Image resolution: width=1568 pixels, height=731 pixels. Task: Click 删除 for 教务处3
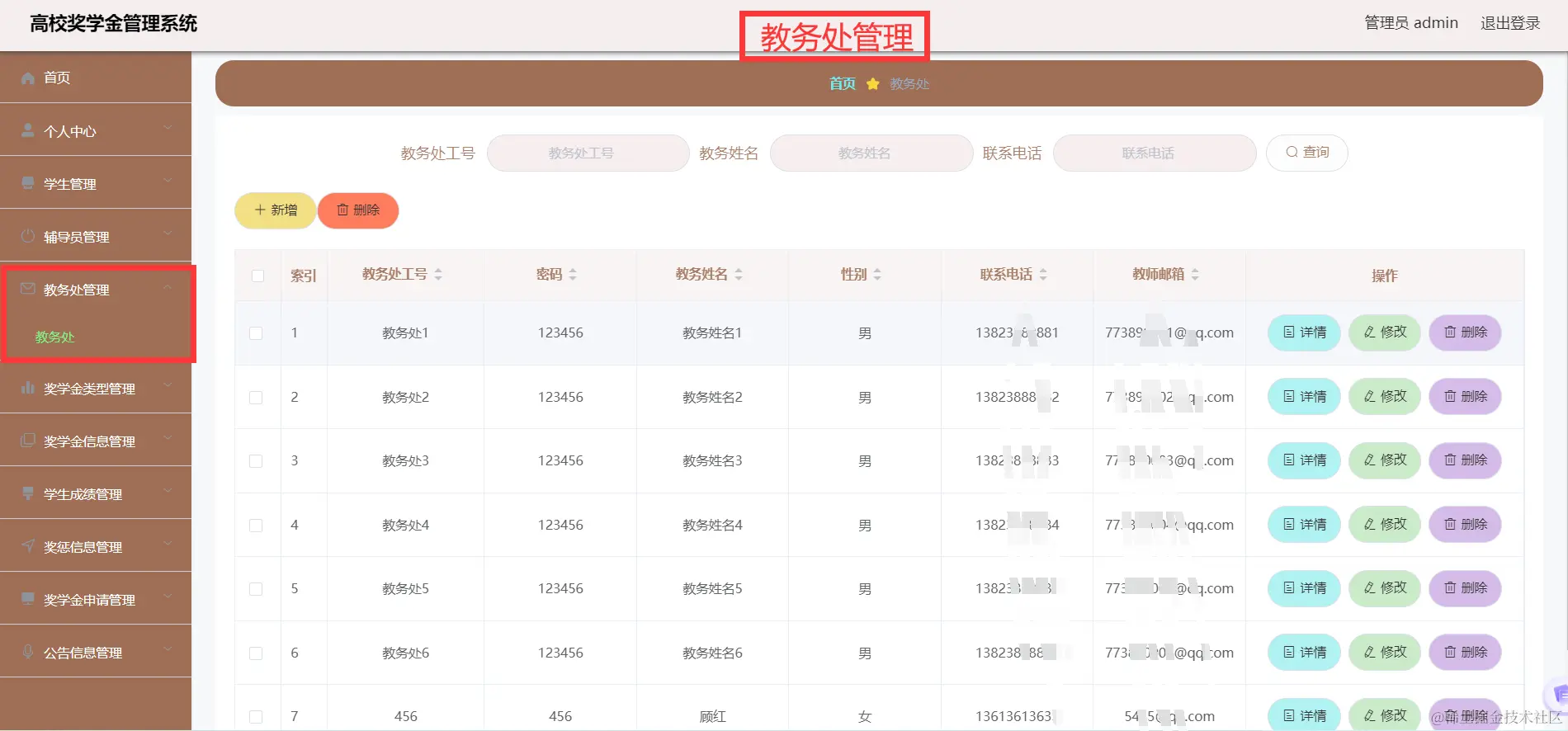click(x=1465, y=460)
